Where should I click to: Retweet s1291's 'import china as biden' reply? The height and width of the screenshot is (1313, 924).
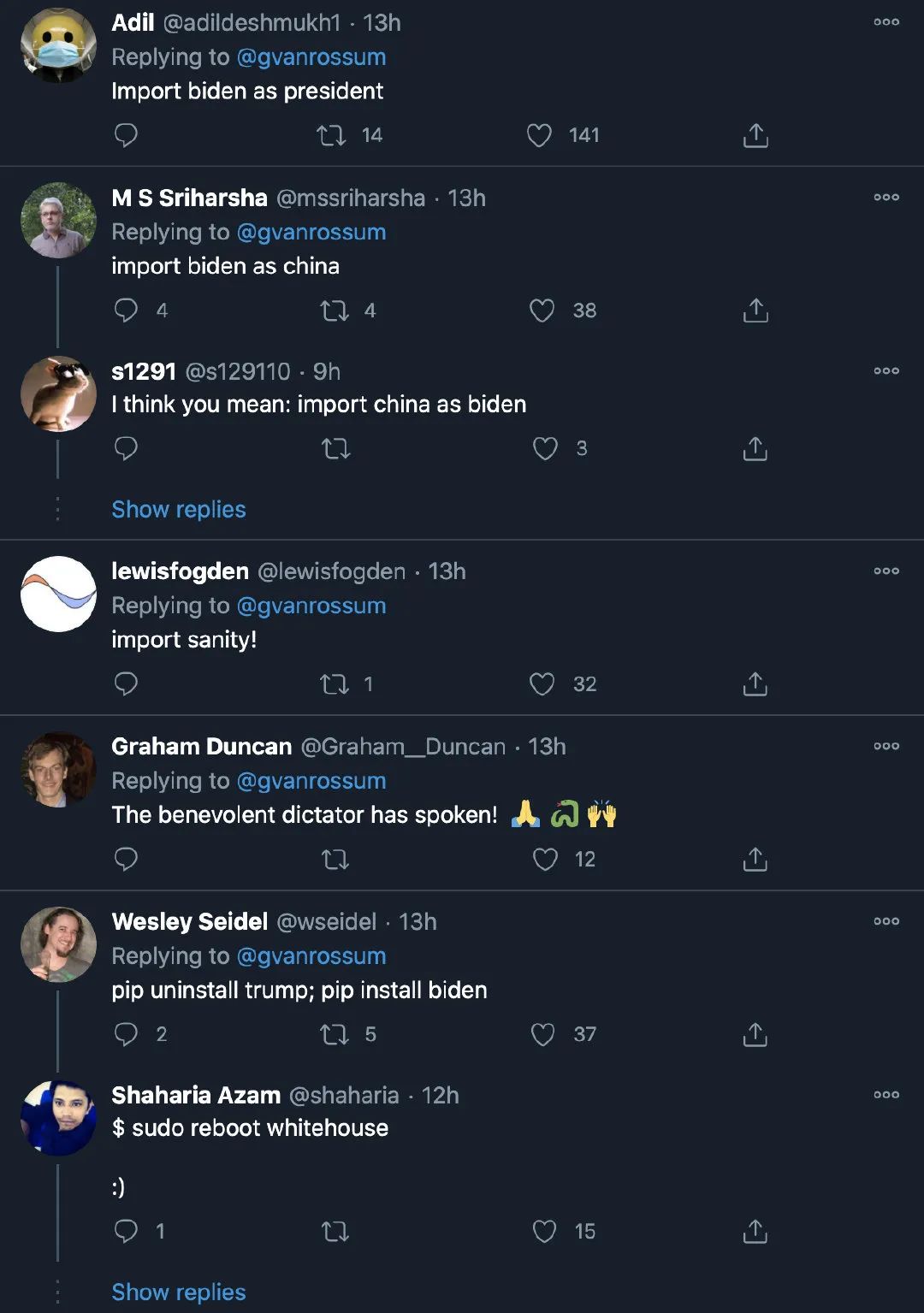click(335, 449)
